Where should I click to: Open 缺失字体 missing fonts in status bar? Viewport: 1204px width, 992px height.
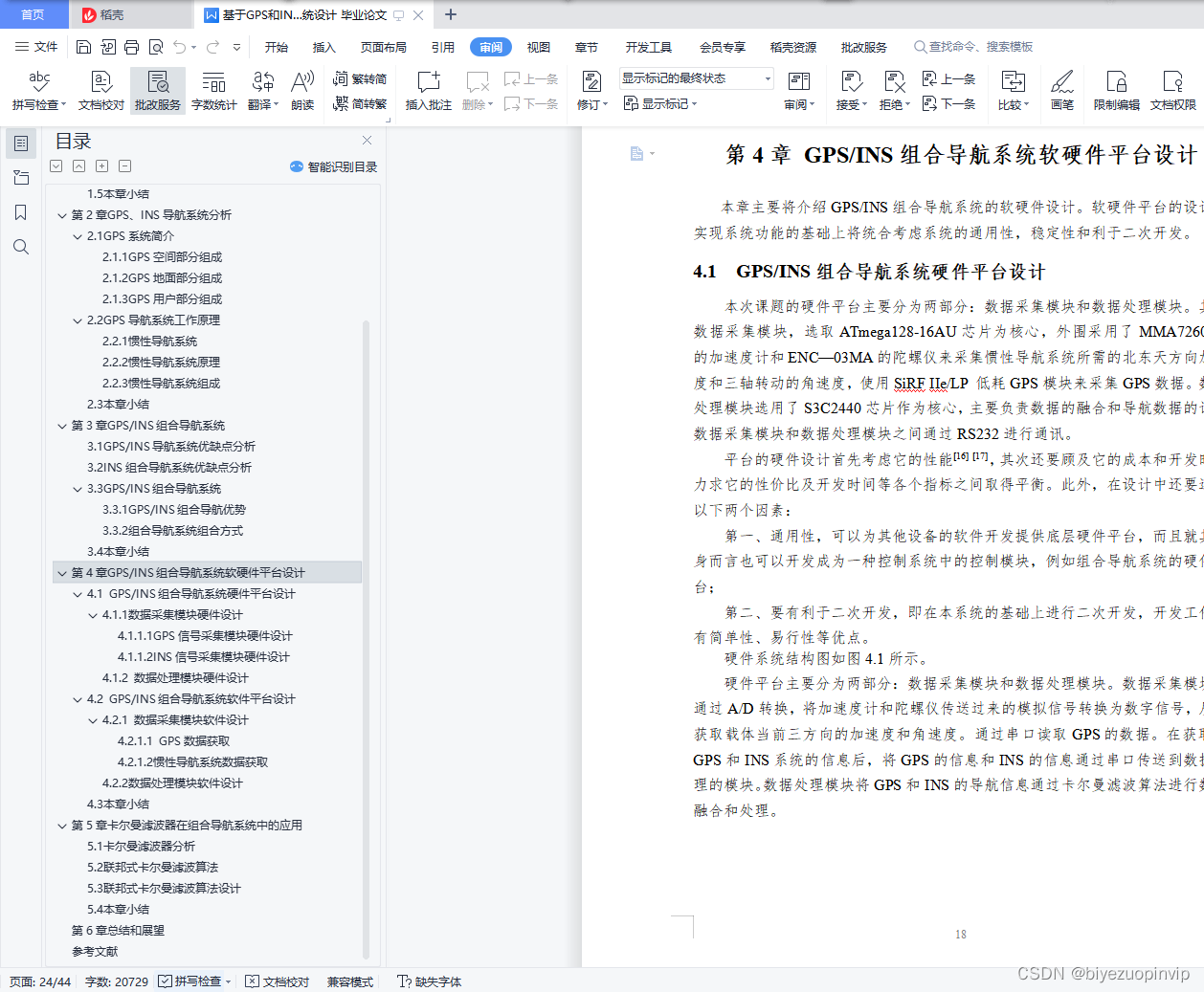[x=428, y=981]
